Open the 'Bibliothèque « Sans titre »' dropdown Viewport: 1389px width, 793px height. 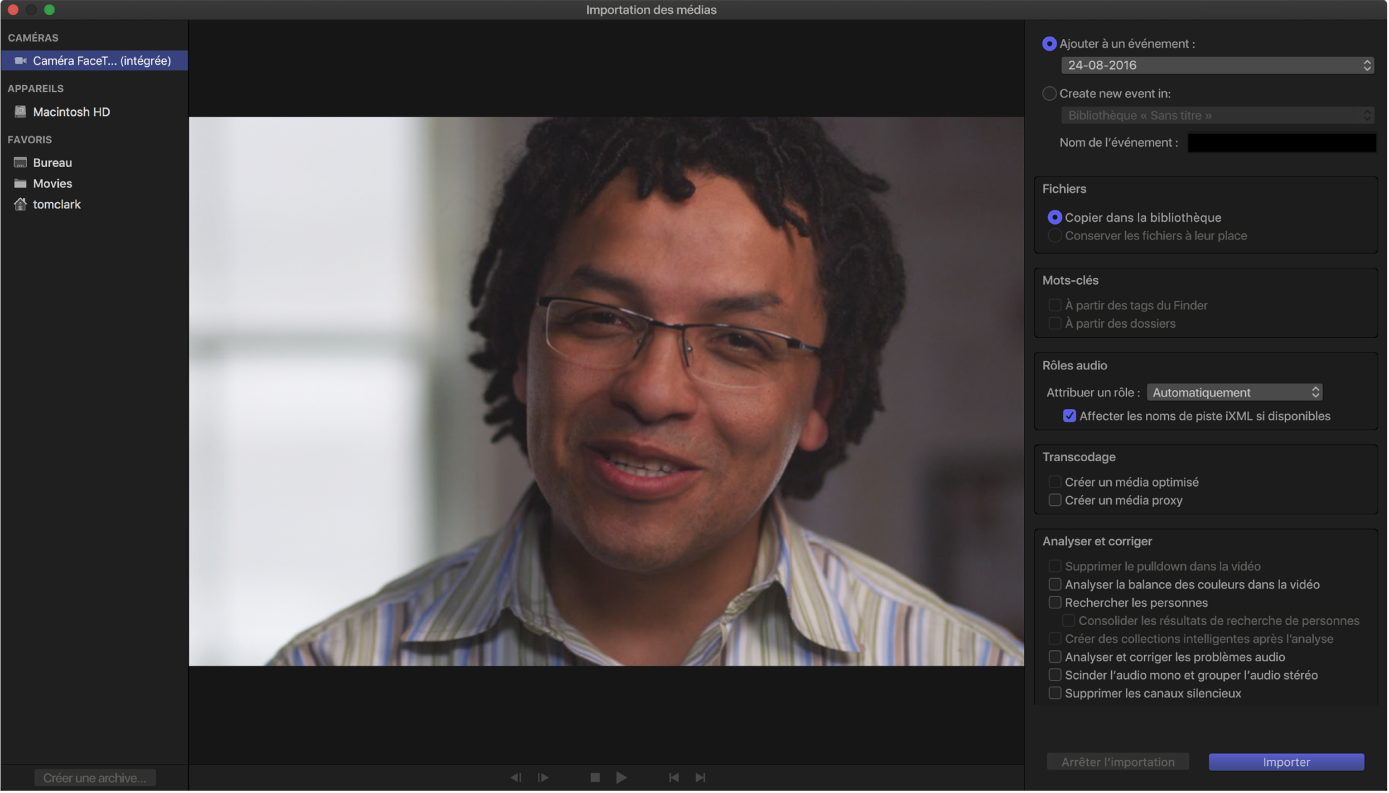coord(1217,116)
